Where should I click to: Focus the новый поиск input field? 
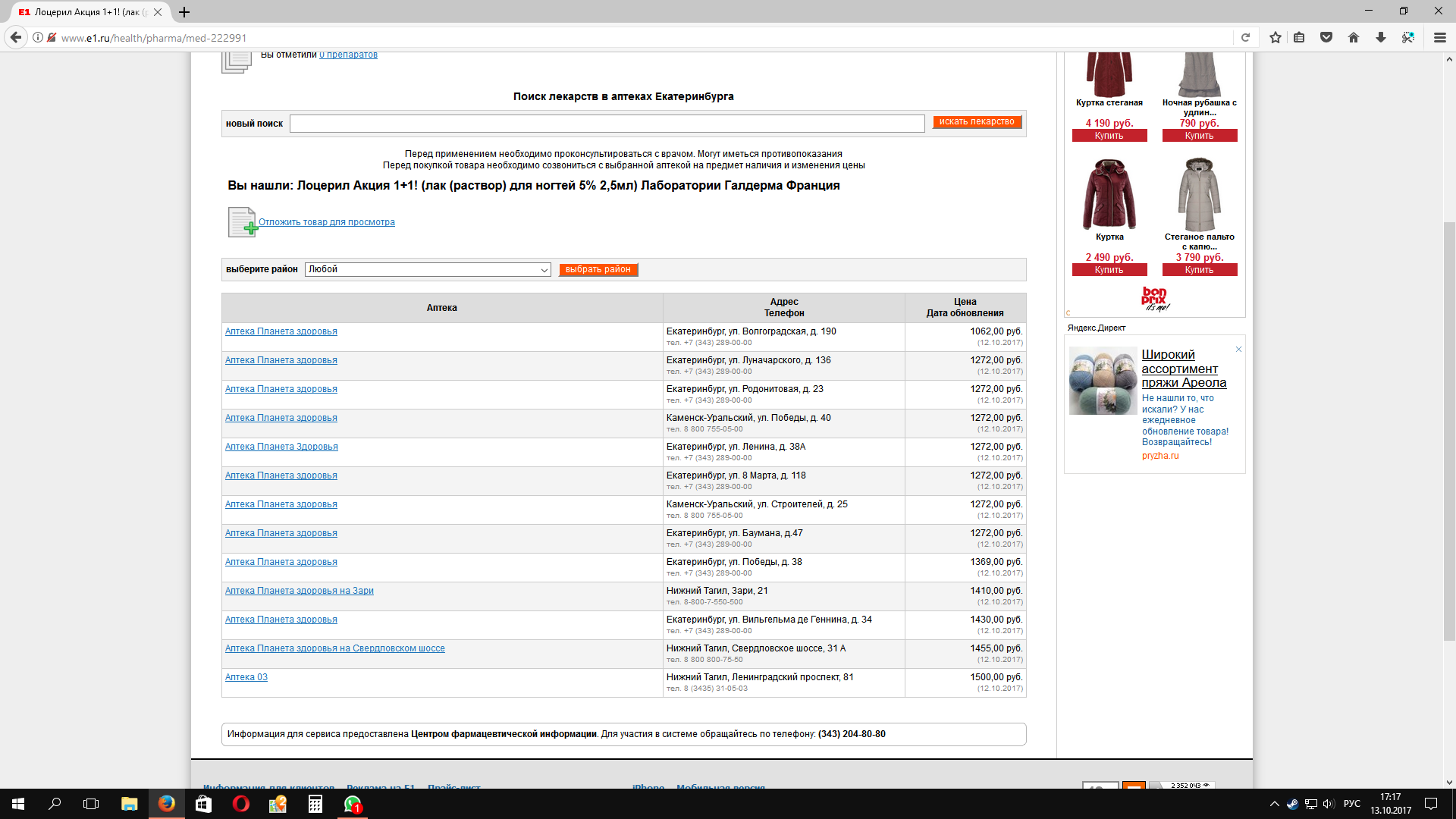[x=607, y=124]
